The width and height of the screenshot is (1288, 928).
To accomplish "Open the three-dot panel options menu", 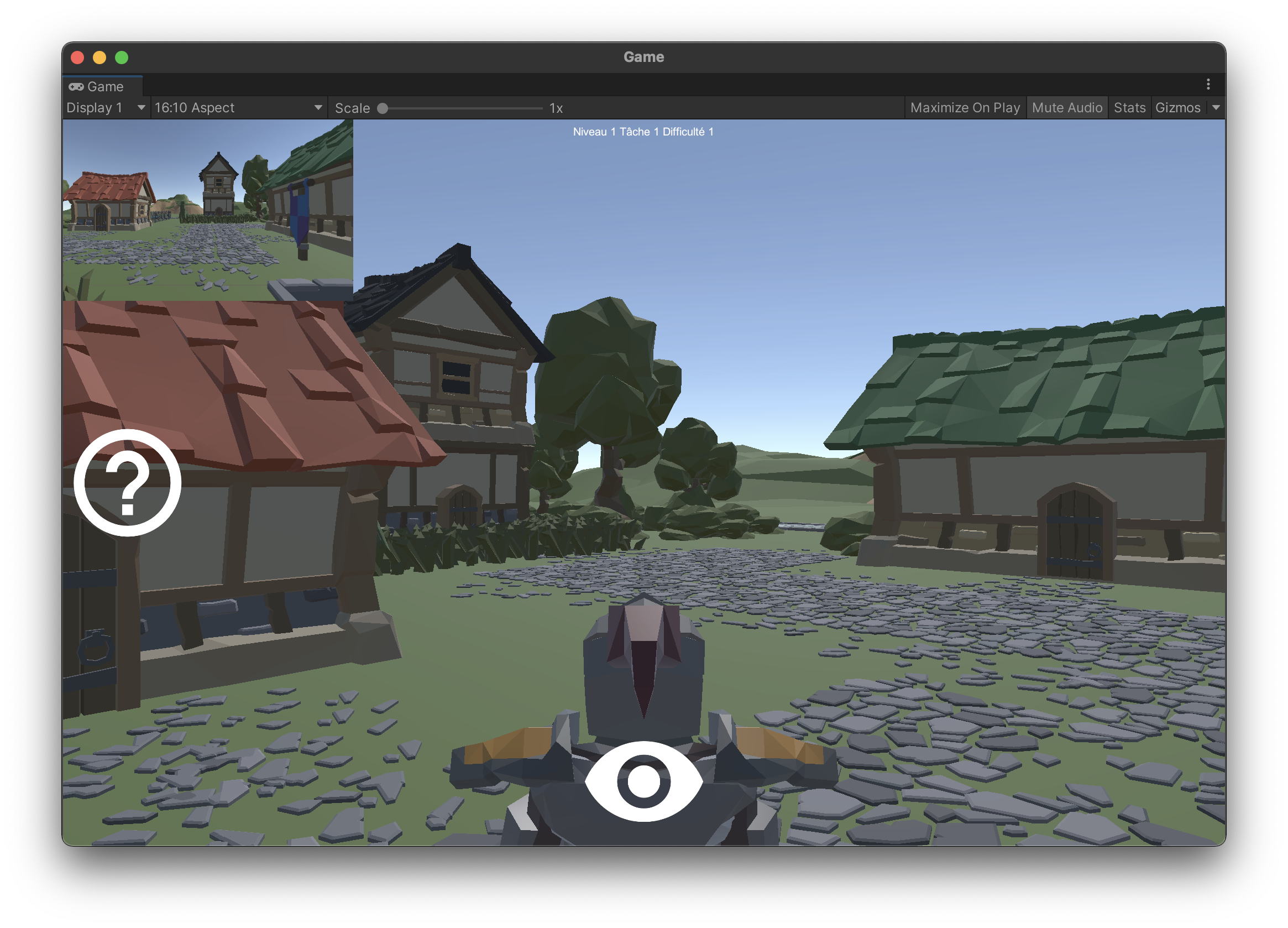I will 1208,85.
